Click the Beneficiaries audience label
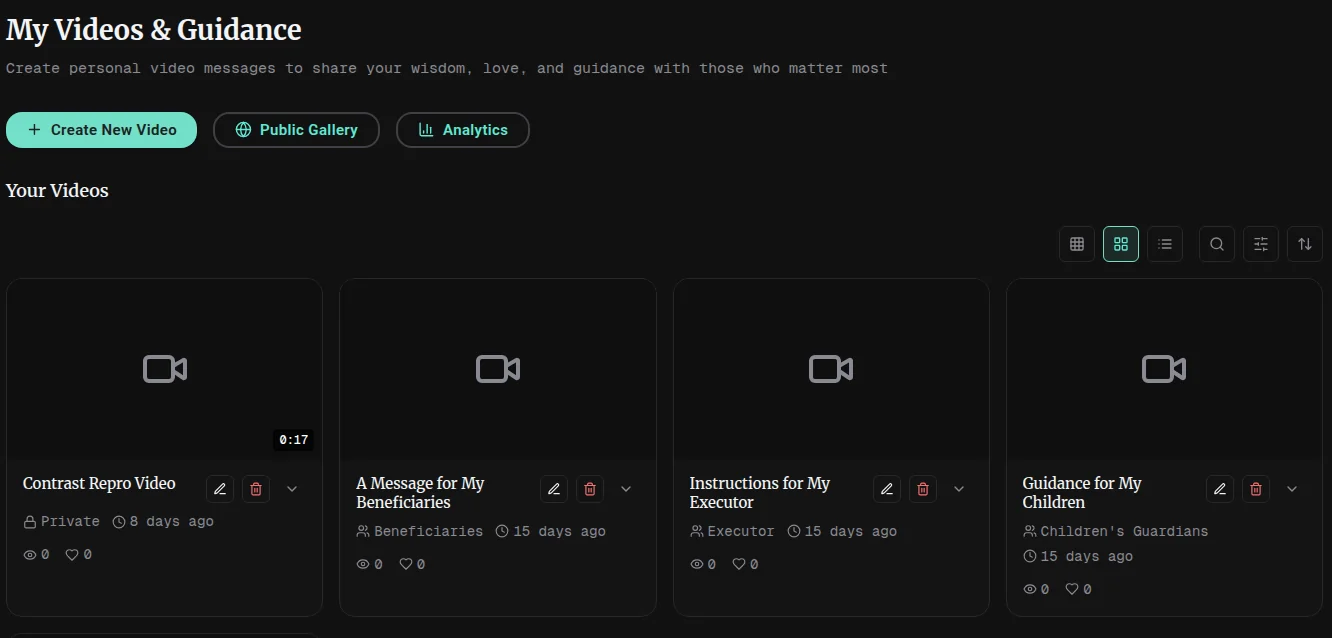 (x=420, y=531)
